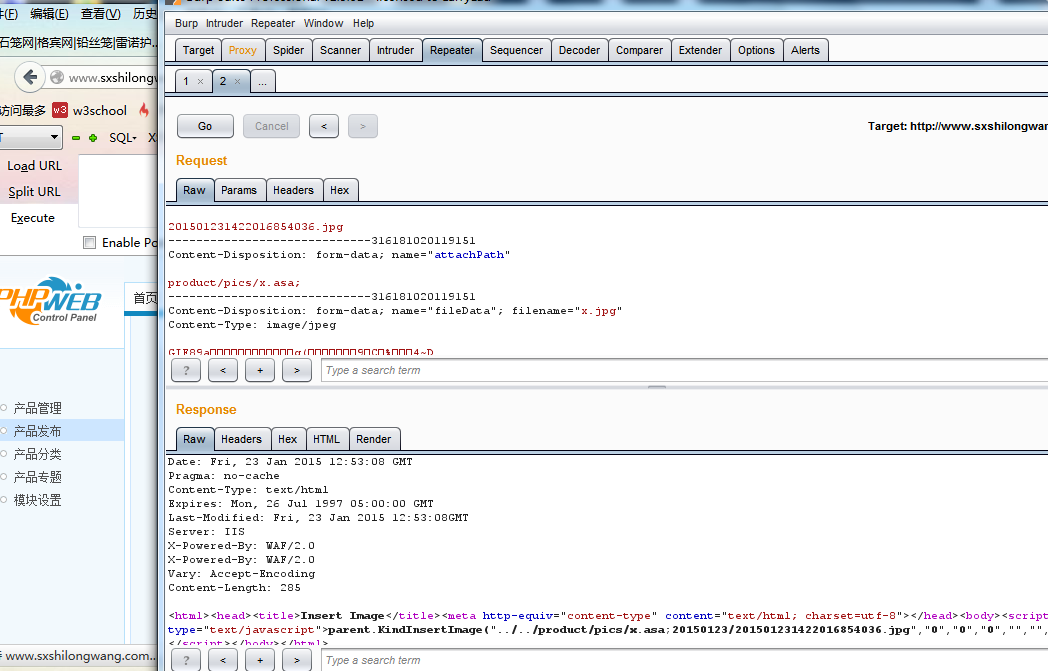
Task: Switch to the Alerts tab
Action: (x=805, y=50)
